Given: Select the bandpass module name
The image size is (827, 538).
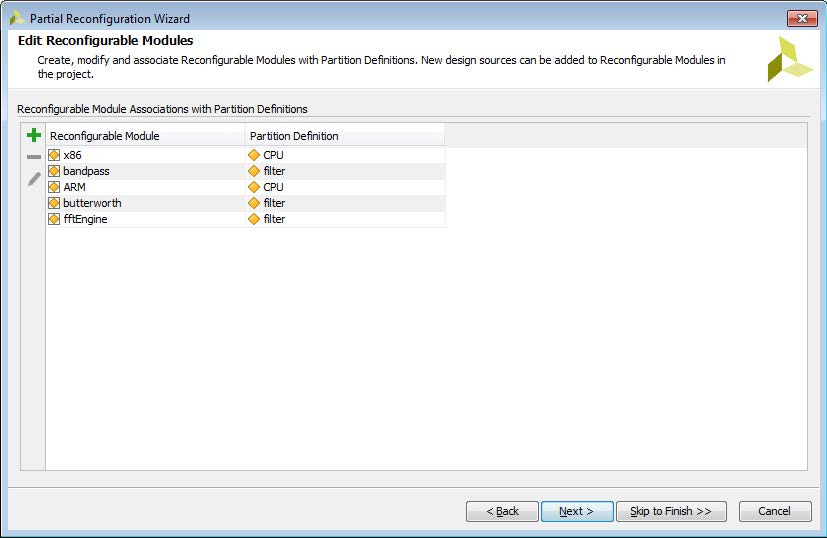Looking at the screenshot, I should (x=86, y=171).
